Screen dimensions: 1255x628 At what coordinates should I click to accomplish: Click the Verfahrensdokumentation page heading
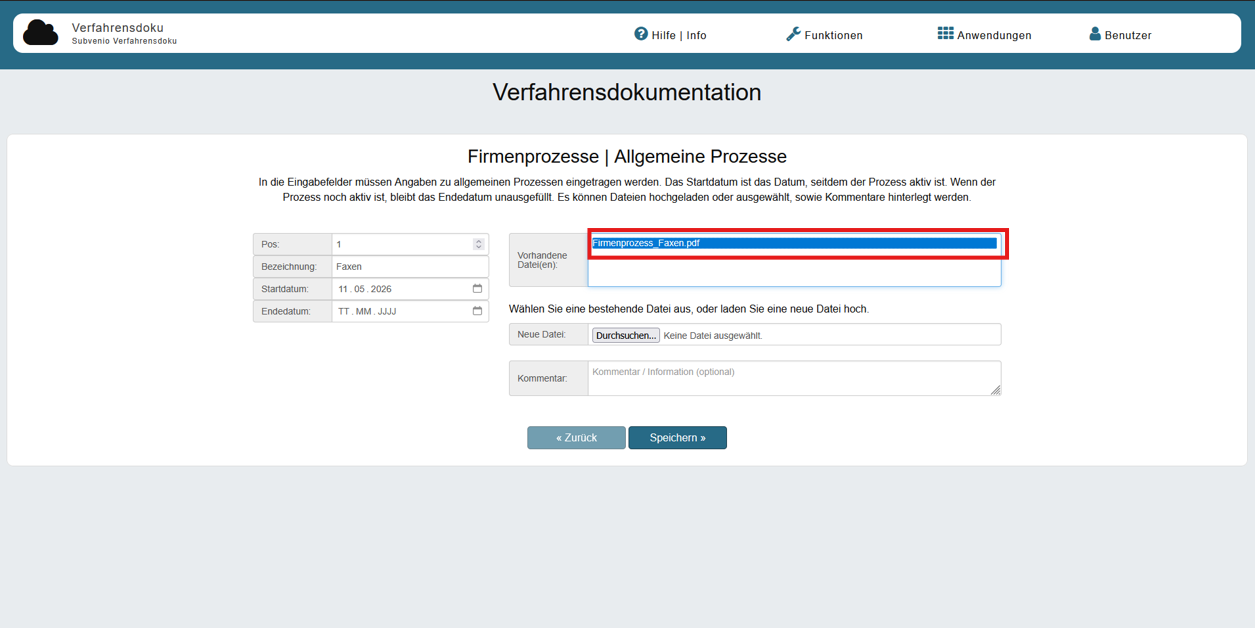pos(627,93)
